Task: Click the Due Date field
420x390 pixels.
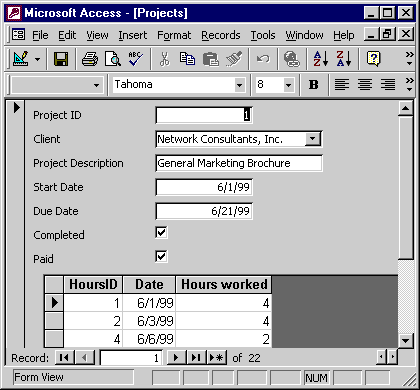Action: [x=204, y=211]
